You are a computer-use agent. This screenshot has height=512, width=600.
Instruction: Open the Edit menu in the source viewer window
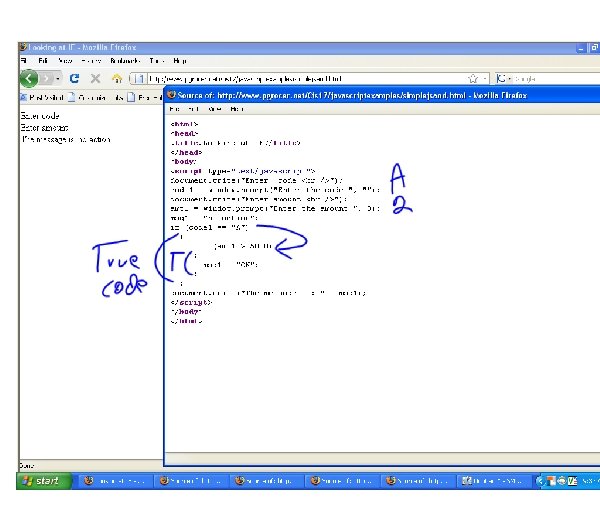click(194, 109)
